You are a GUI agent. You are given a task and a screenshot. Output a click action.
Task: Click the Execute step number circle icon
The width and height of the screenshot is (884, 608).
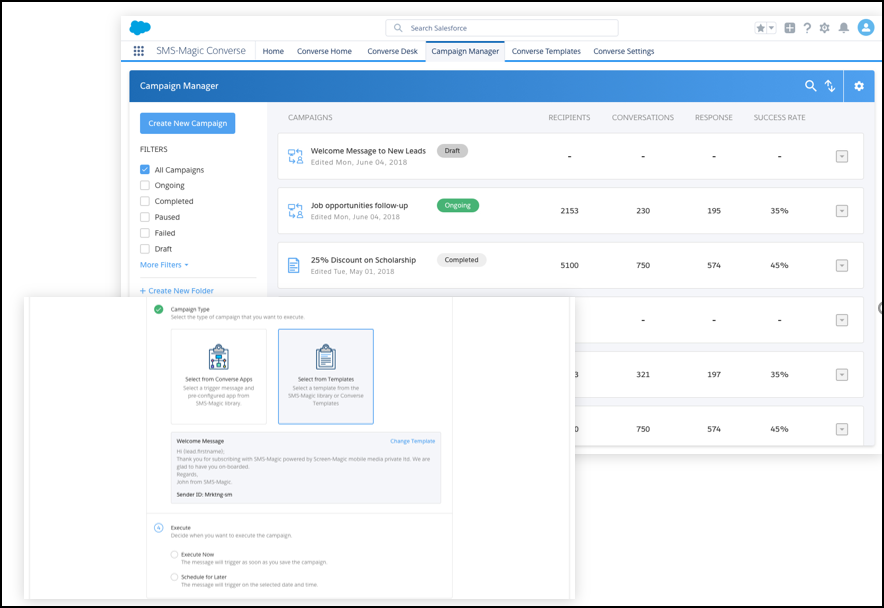coord(158,528)
